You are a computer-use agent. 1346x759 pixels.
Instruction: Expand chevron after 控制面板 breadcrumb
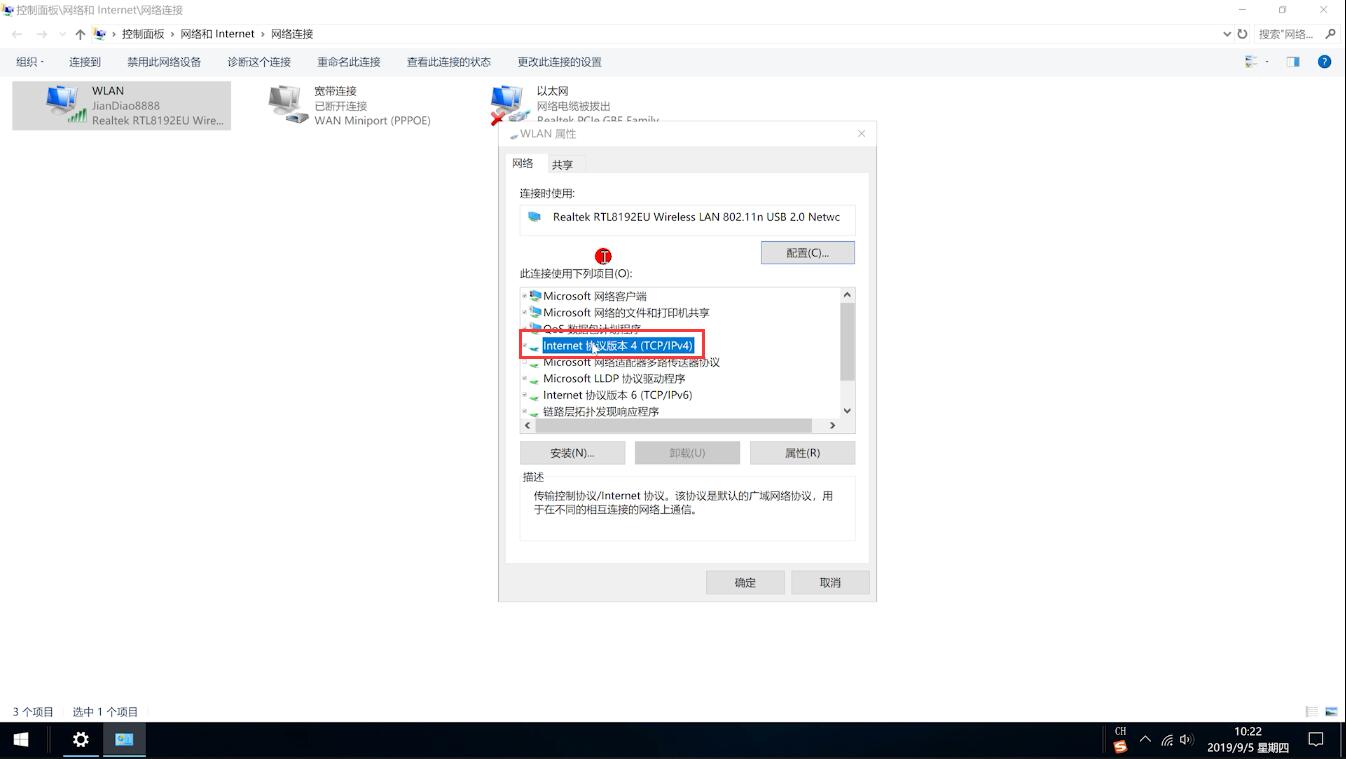click(x=172, y=34)
